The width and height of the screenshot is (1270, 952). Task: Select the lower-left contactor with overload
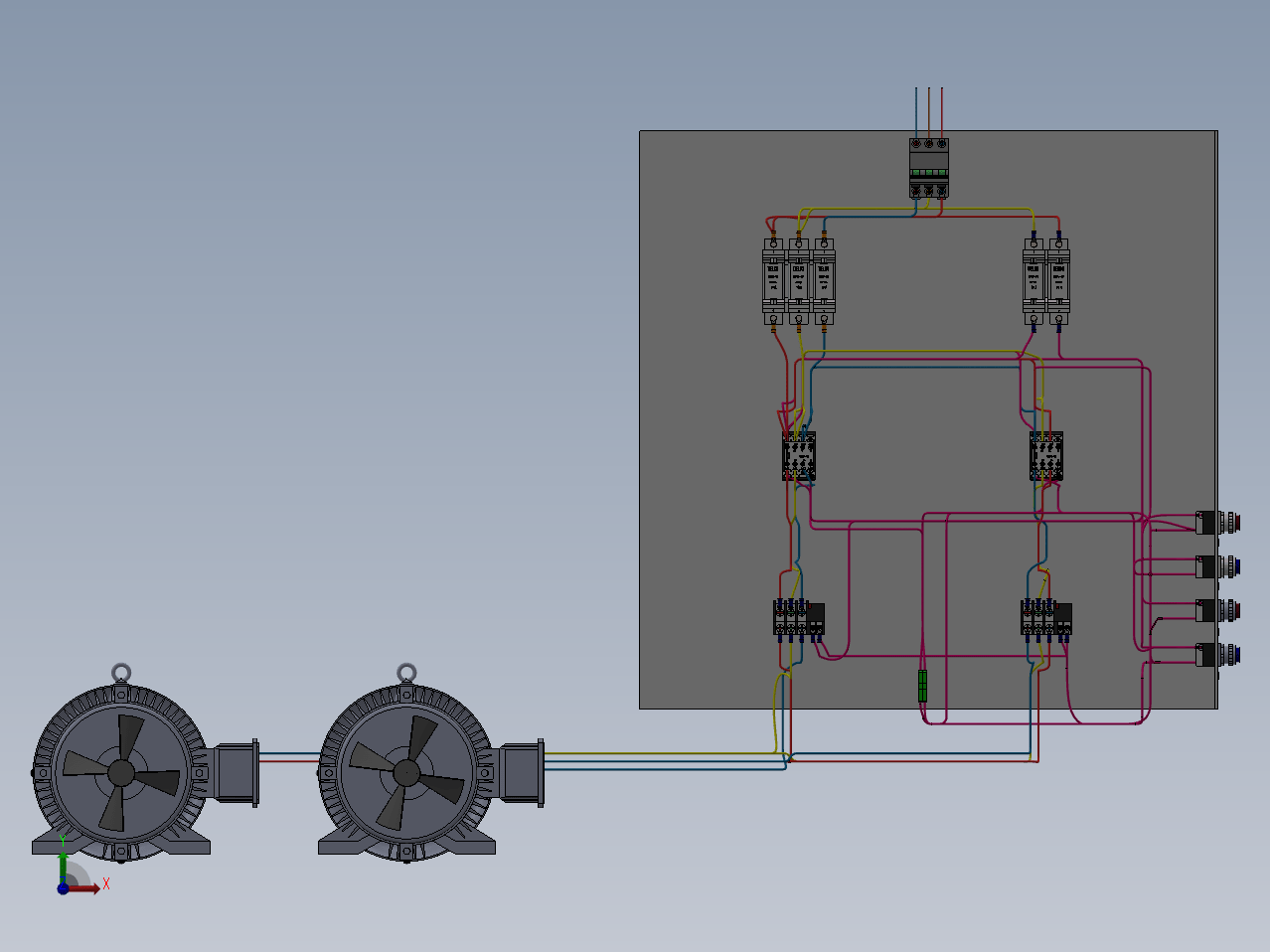[799, 618]
